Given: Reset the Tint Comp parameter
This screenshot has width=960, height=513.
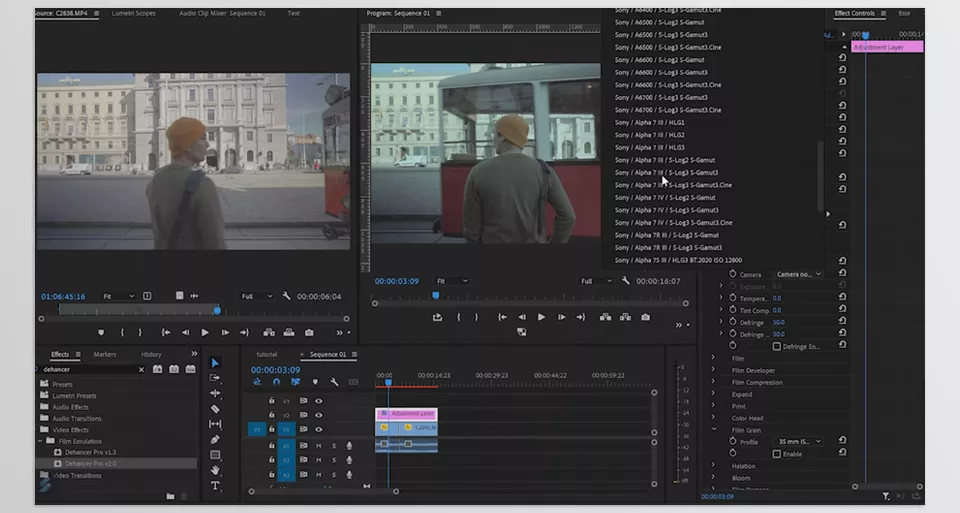Looking at the screenshot, I should coord(842,309).
